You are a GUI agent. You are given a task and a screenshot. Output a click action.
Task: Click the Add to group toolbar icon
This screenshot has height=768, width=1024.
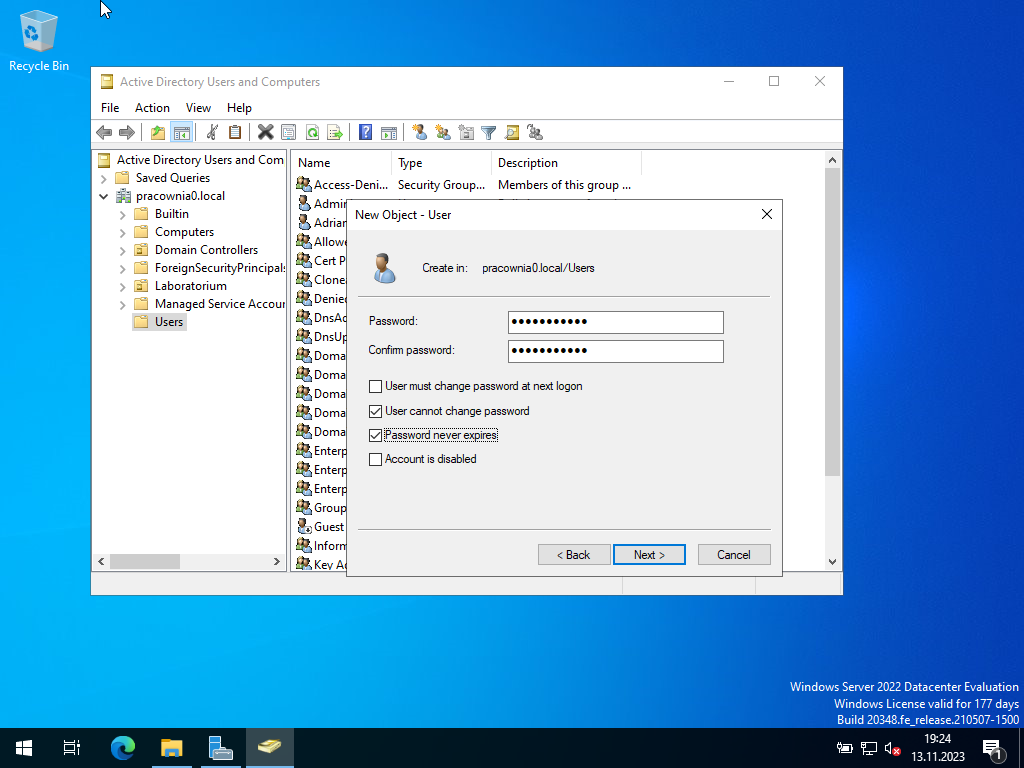point(535,133)
